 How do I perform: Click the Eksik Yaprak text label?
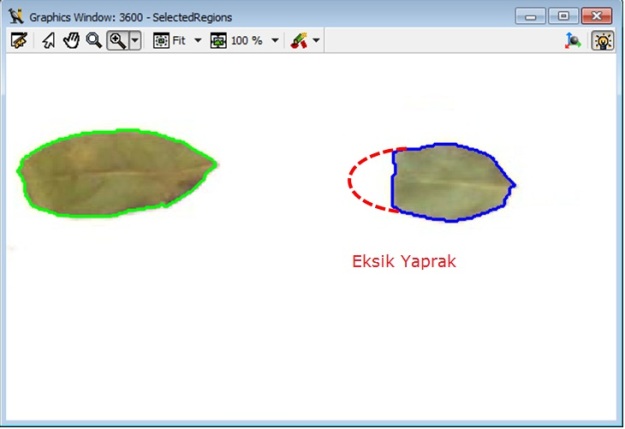point(404,261)
